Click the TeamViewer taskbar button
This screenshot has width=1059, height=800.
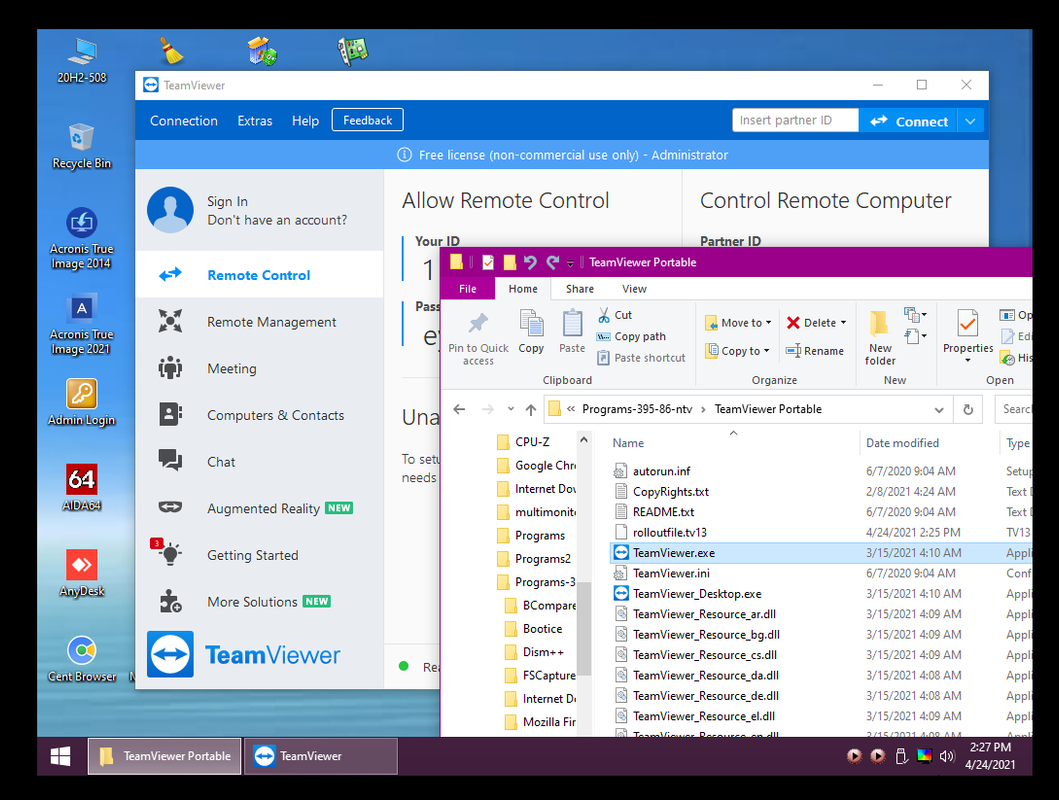click(321, 755)
